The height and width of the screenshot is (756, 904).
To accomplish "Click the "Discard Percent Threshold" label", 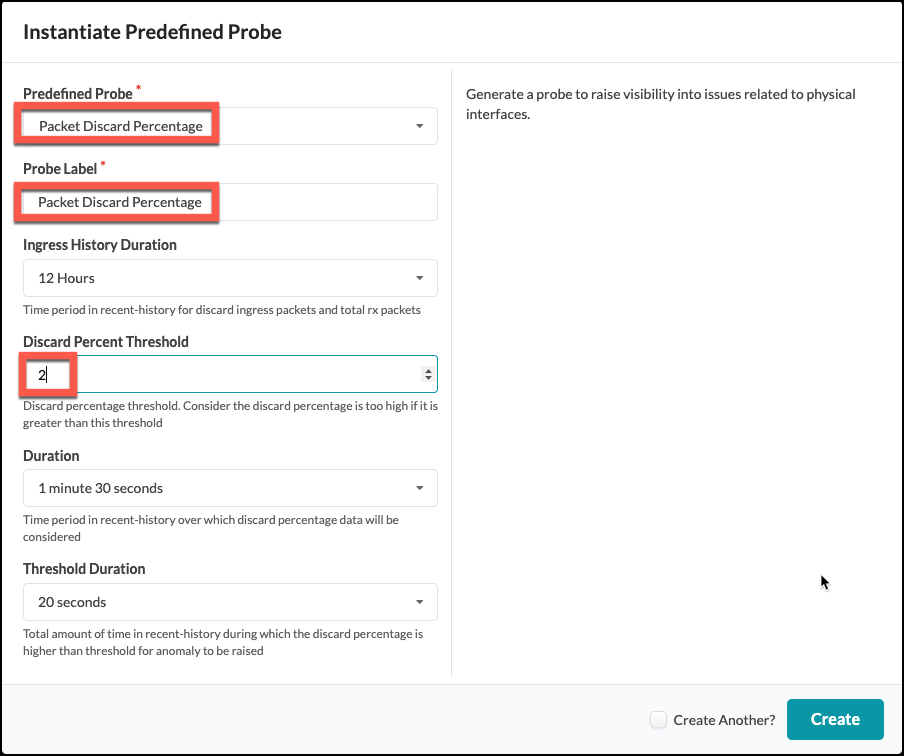I will tap(106, 341).
